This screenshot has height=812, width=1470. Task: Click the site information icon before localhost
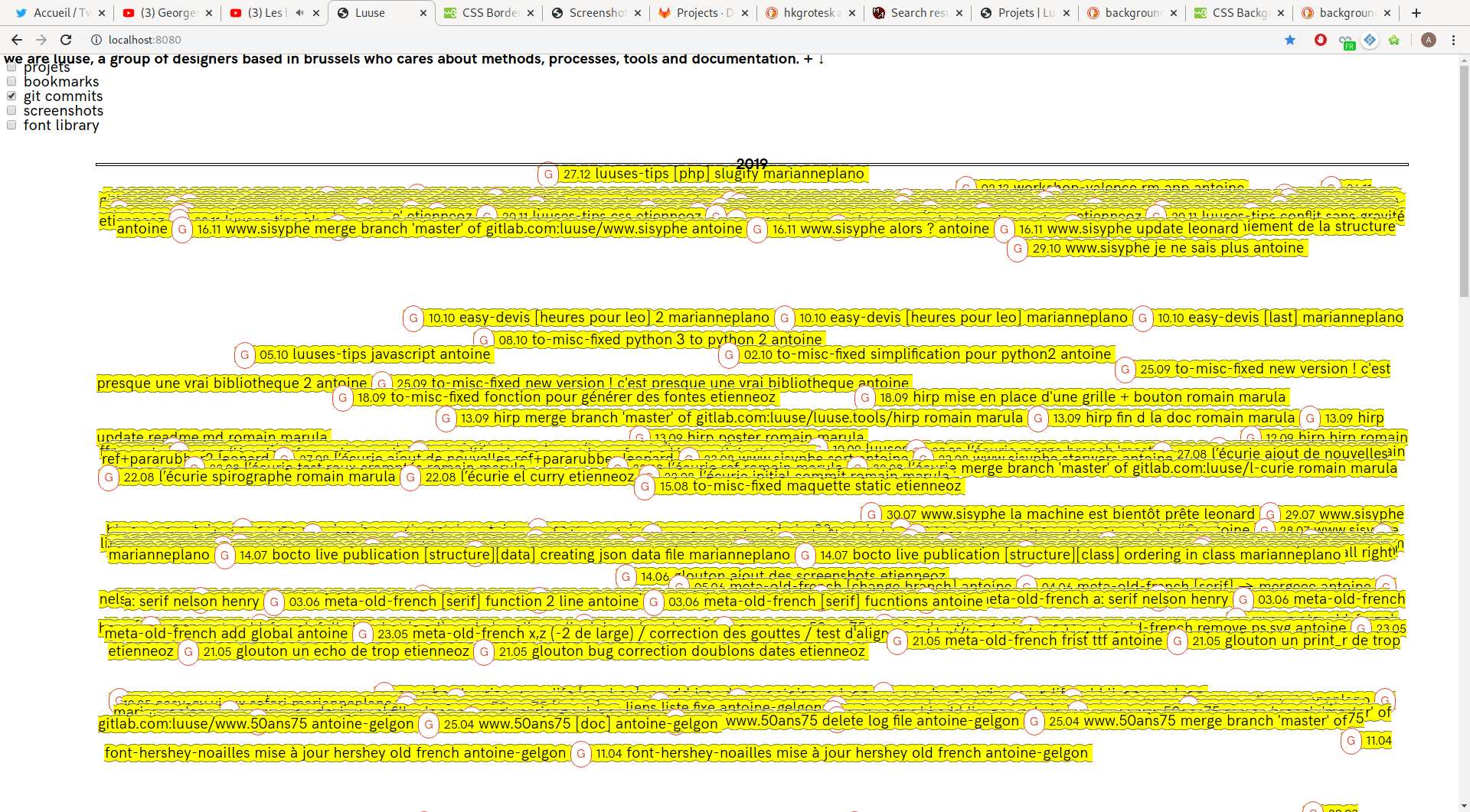96,40
